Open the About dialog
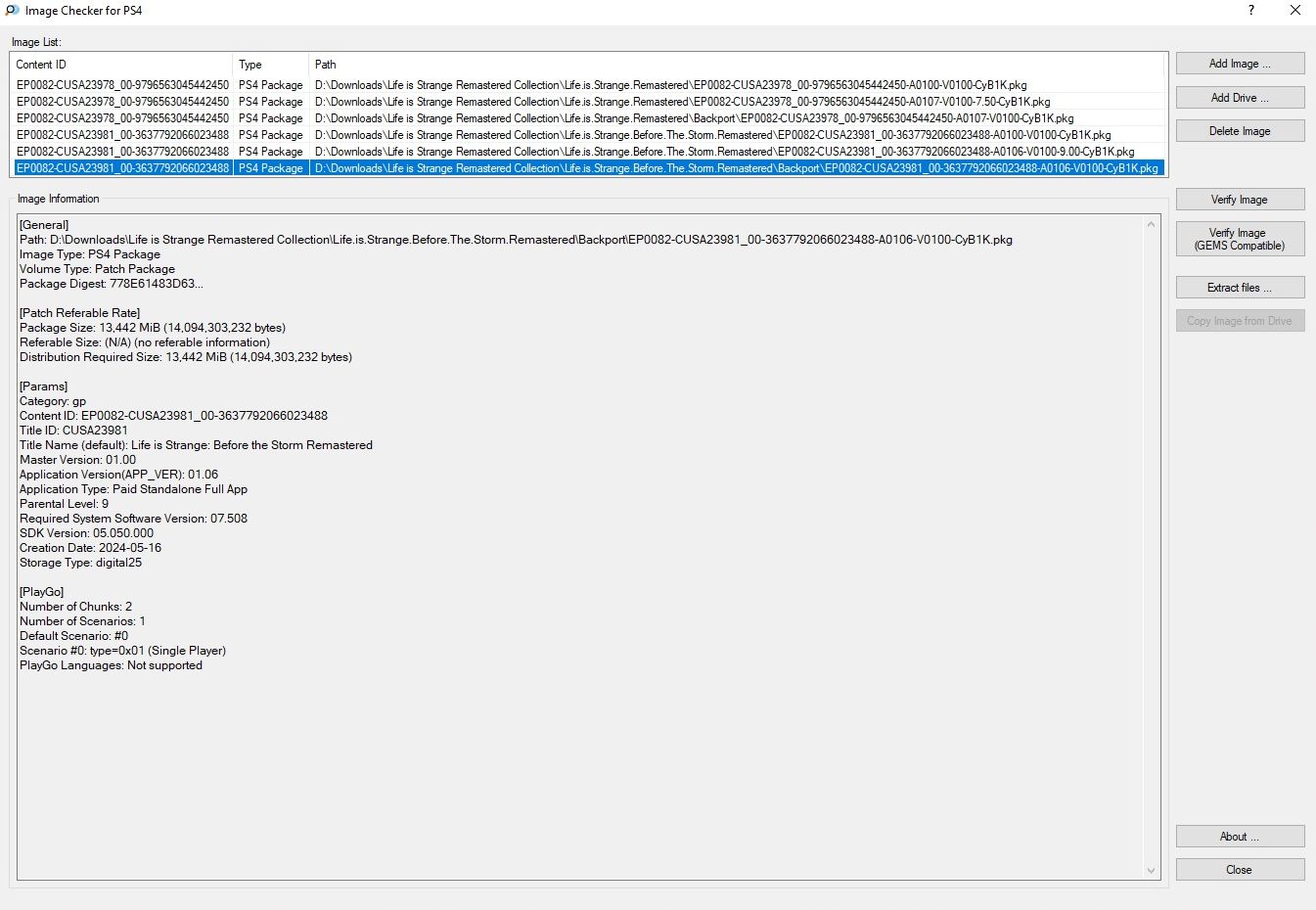The width and height of the screenshot is (1316, 910). tap(1240, 837)
